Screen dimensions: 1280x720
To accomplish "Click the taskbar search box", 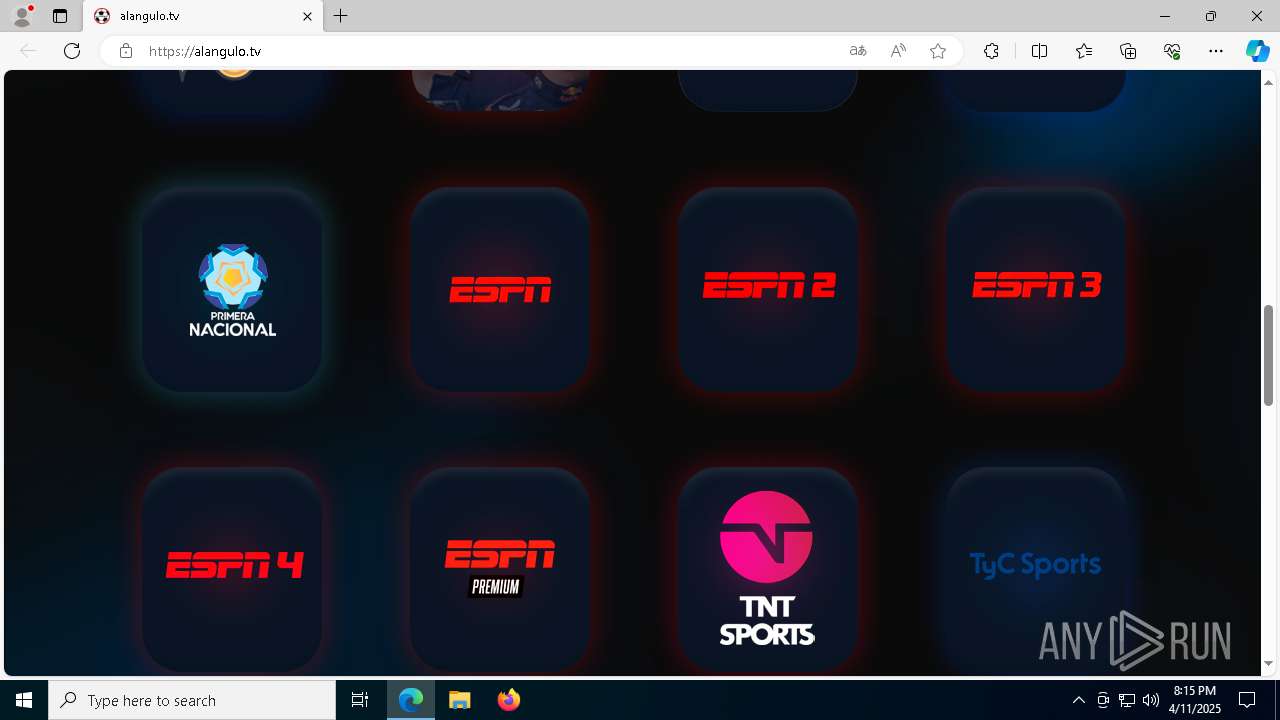I will [x=192, y=700].
